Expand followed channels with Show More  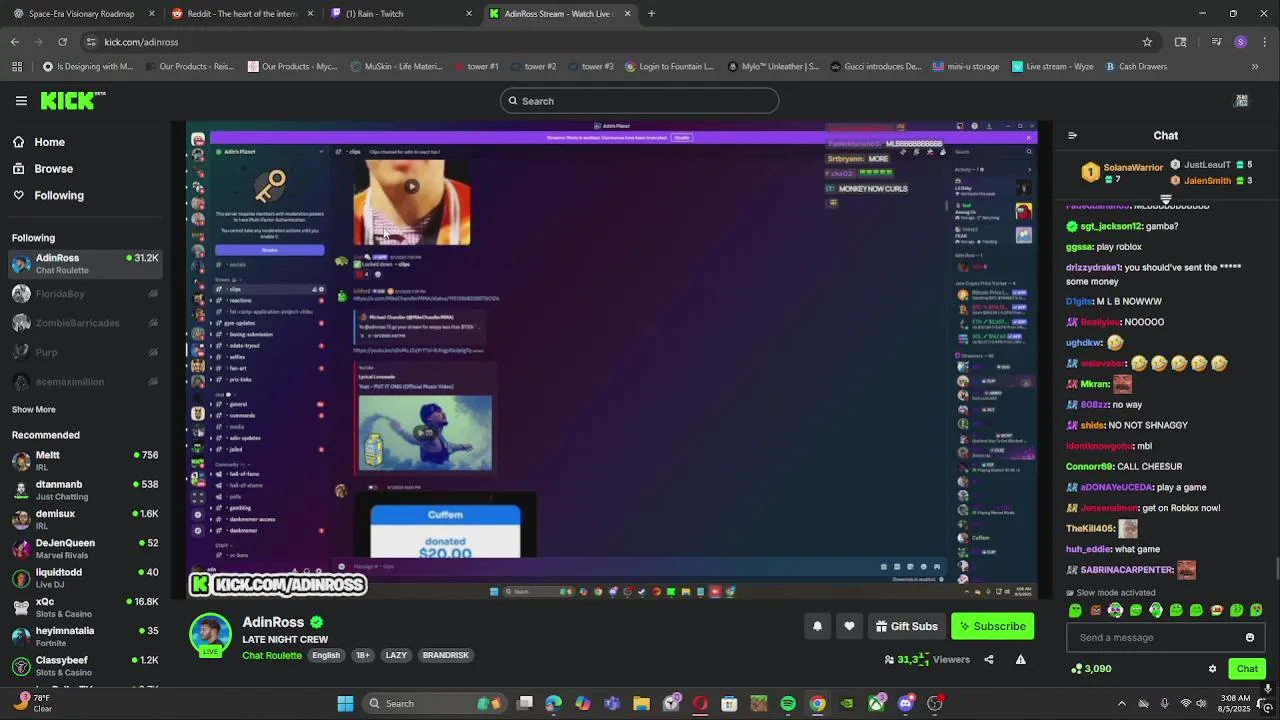[34, 410]
